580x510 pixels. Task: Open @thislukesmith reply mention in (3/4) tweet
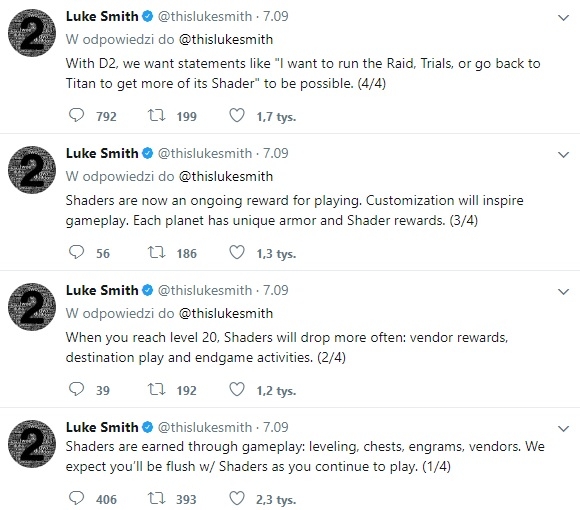coord(226,176)
